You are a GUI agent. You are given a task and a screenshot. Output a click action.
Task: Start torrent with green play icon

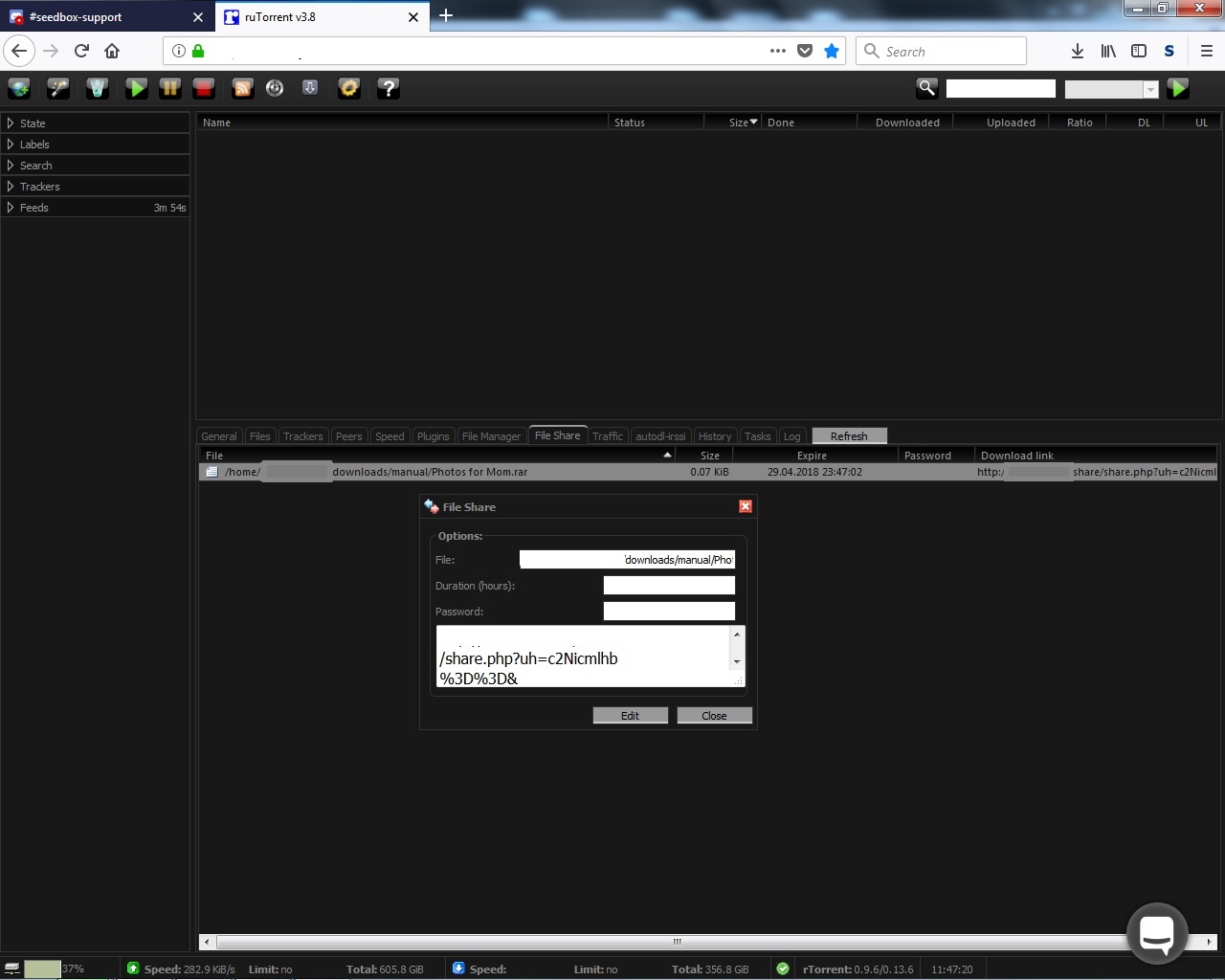click(137, 88)
